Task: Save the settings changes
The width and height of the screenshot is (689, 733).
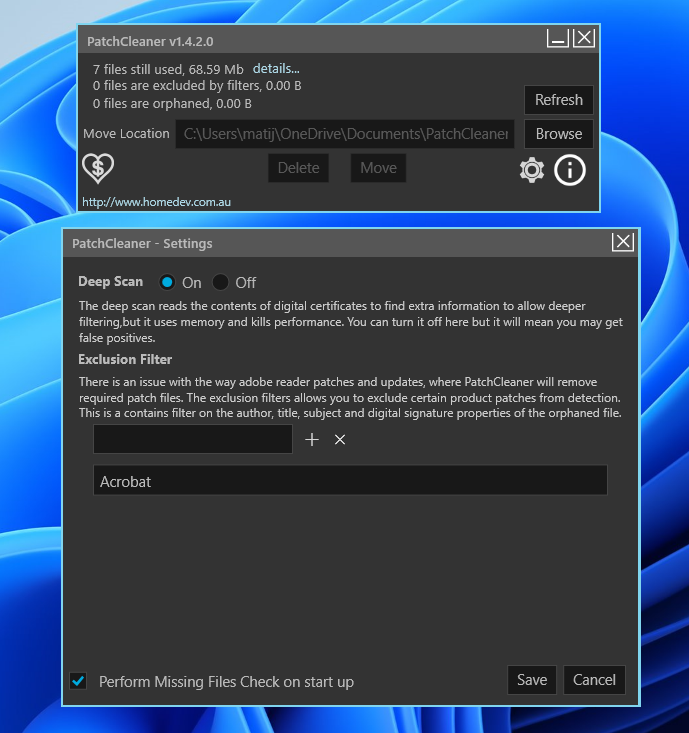Action: [532, 680]
